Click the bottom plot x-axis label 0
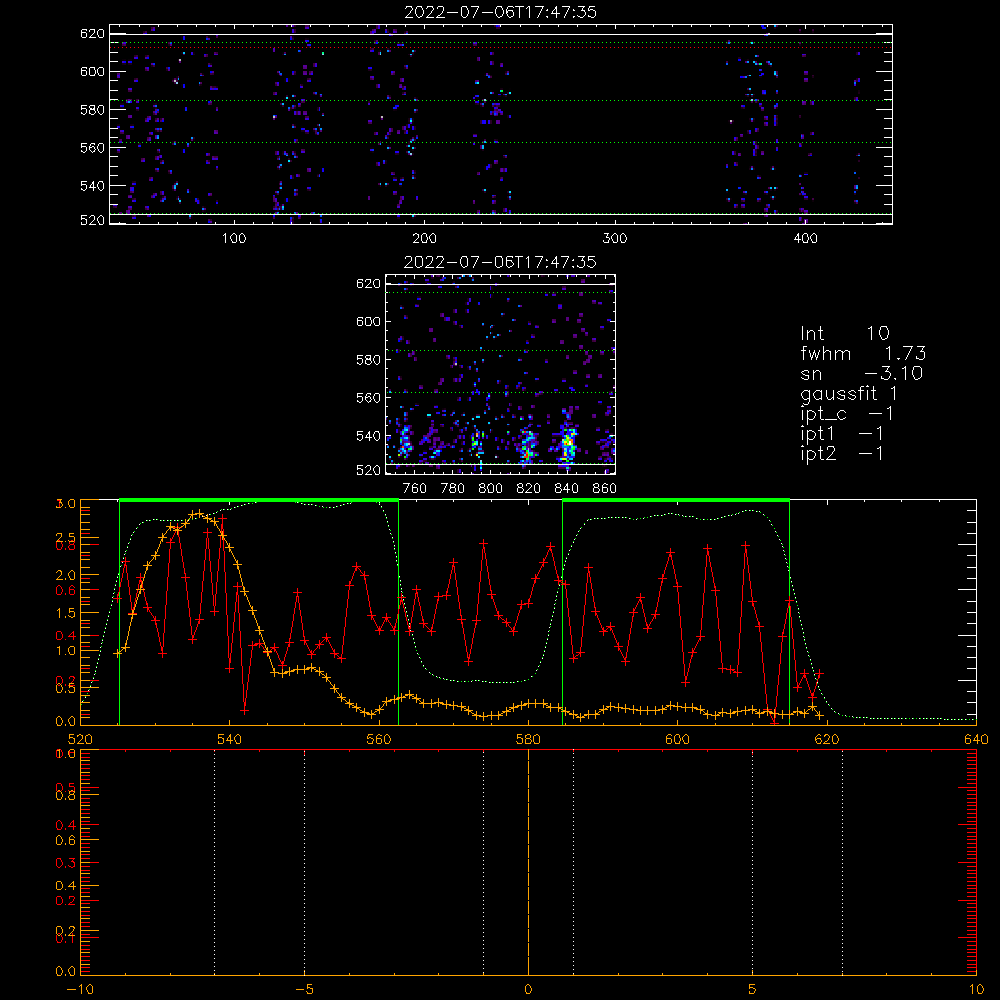Viewport: 1000px width, 1000px height. click(x=528, y=990)
